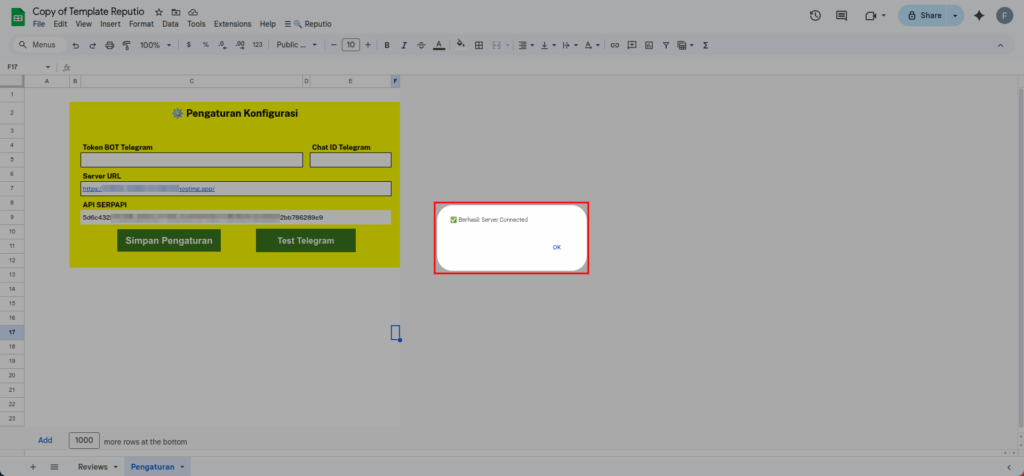Open the fill color picker
Image resolution: width=1024 pixels, height=476 pixels.
(x=460, y=45)
